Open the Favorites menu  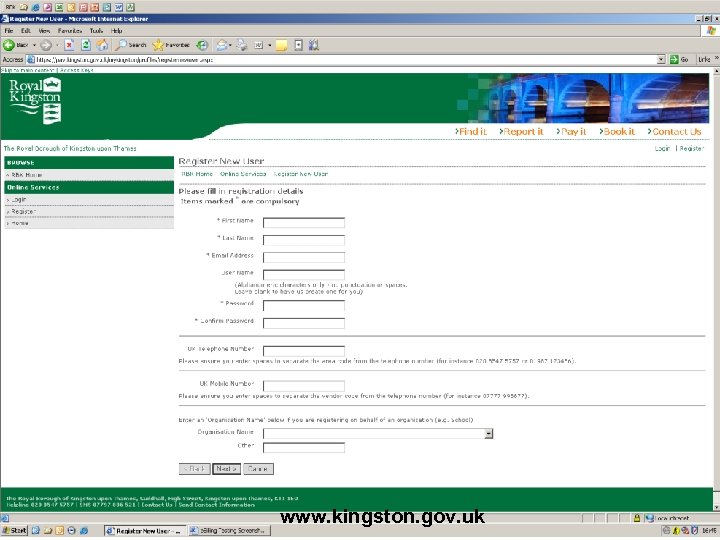[x=70, y=31]
